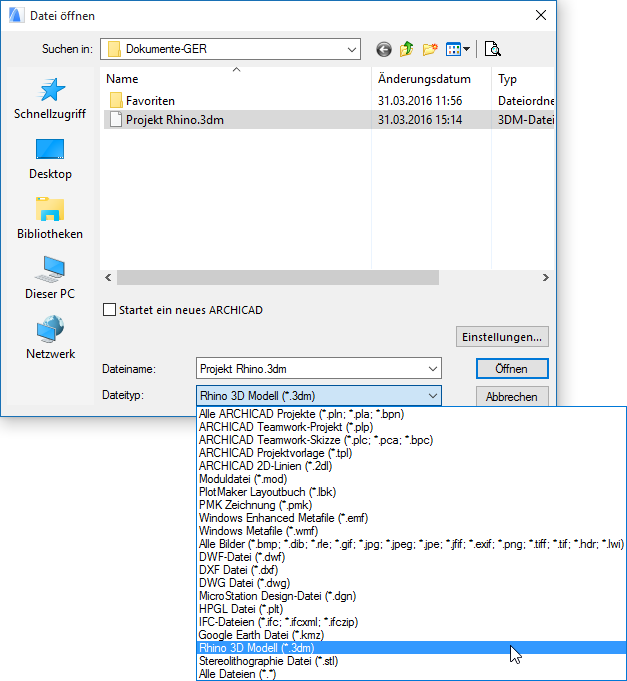Open the view menu icon
This screenshot has height=681, width=627.
[x=458, y=49]
